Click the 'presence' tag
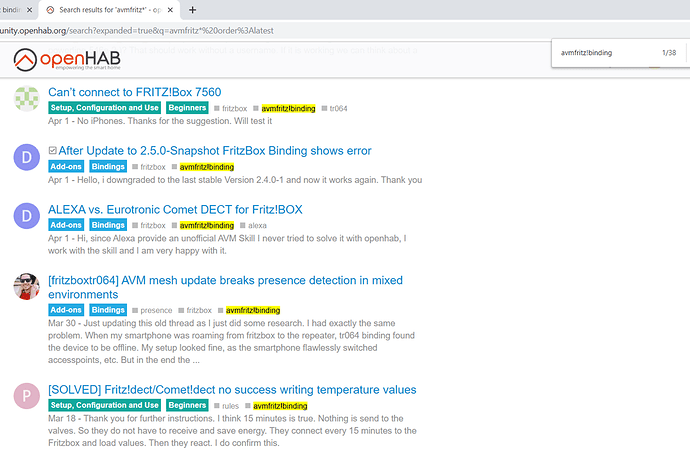This screenshot has width=690, height=454. point(156,311)
